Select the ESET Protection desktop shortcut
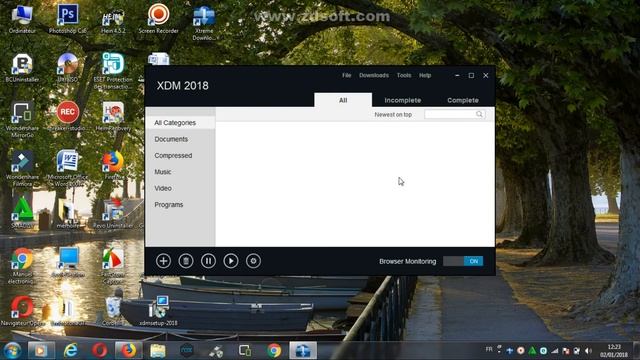This screenshot has height=360, width=640. (113, 71)
